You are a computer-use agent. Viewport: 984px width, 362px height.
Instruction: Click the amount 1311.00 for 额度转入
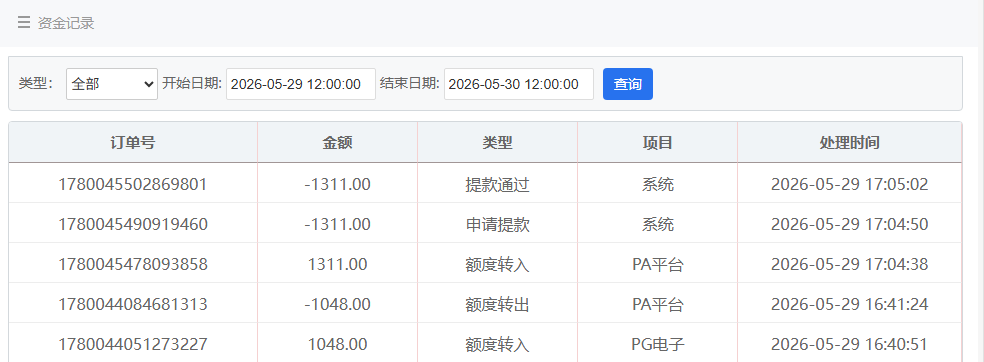click(338, 264)
